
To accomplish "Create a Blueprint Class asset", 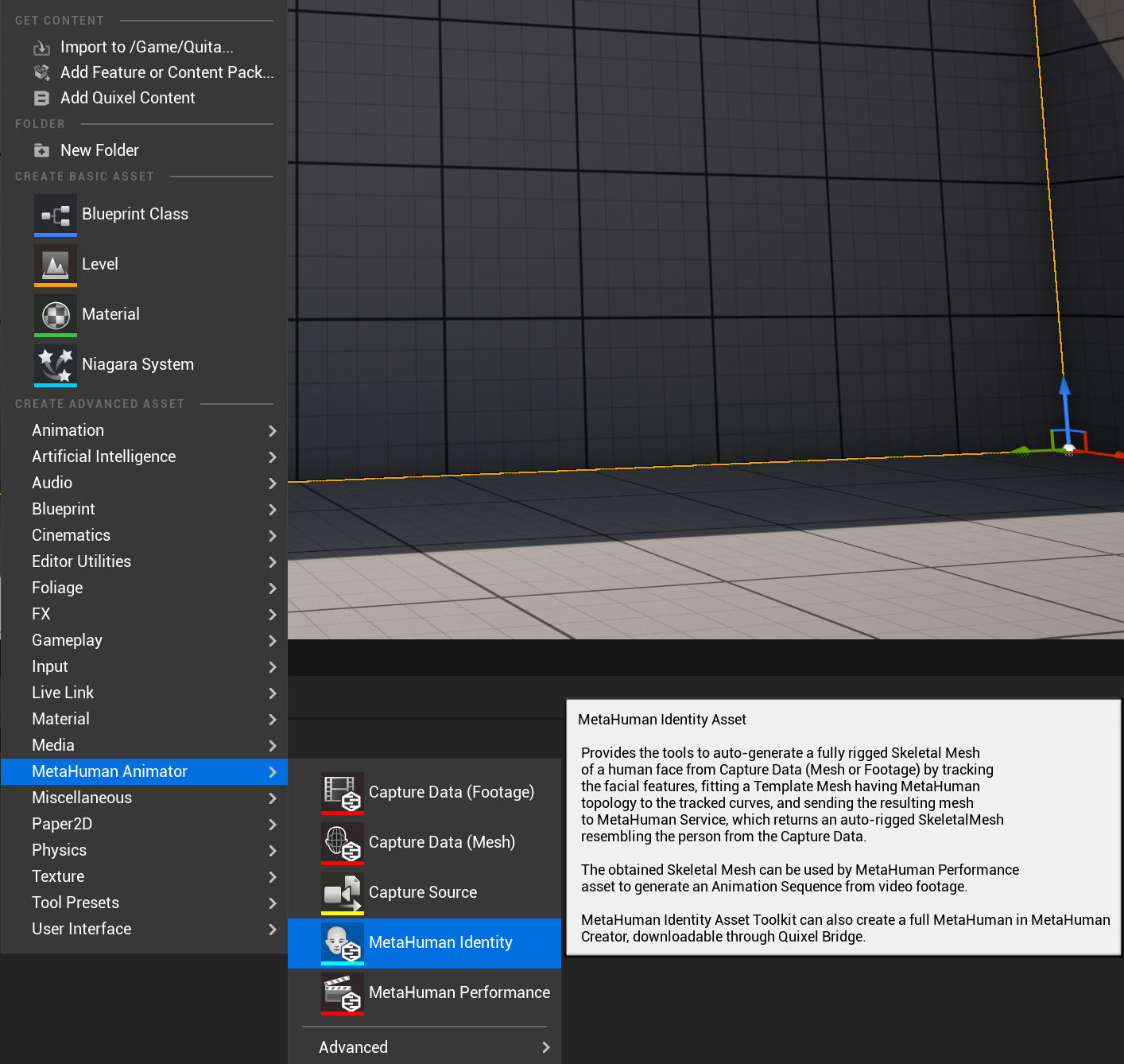I will click(x=134, y=213).
